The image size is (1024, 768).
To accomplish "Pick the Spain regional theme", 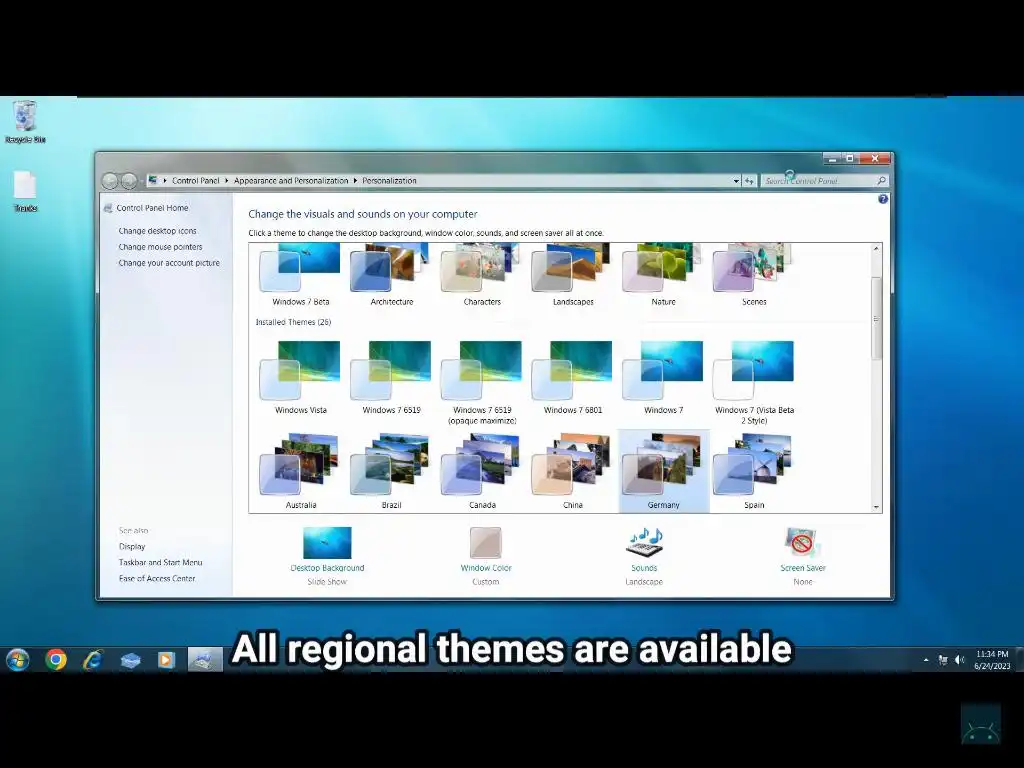I will click(x=754, y=471).
